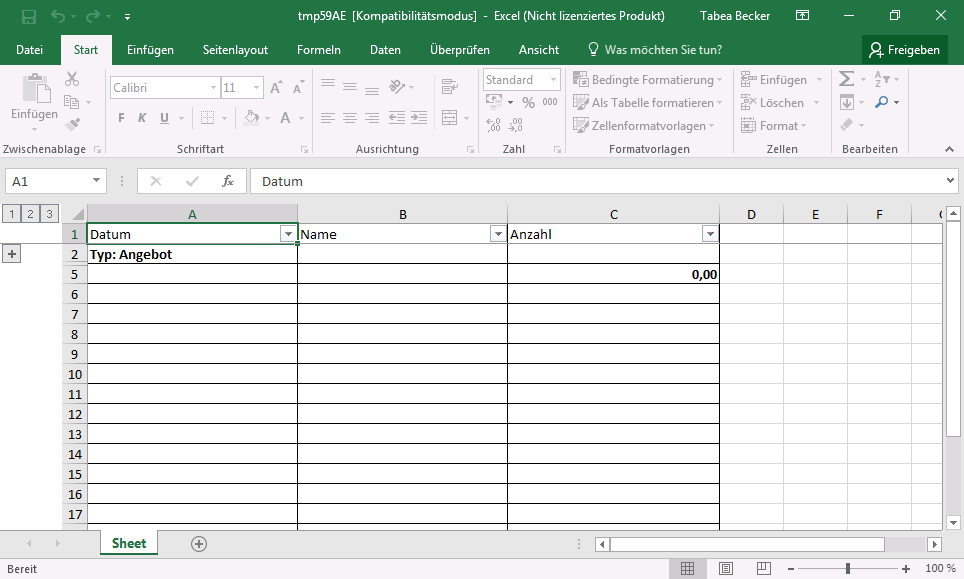Enable wrap text for the cell
The width and height of the screenshot is (964, 579).
coord(450,87)
